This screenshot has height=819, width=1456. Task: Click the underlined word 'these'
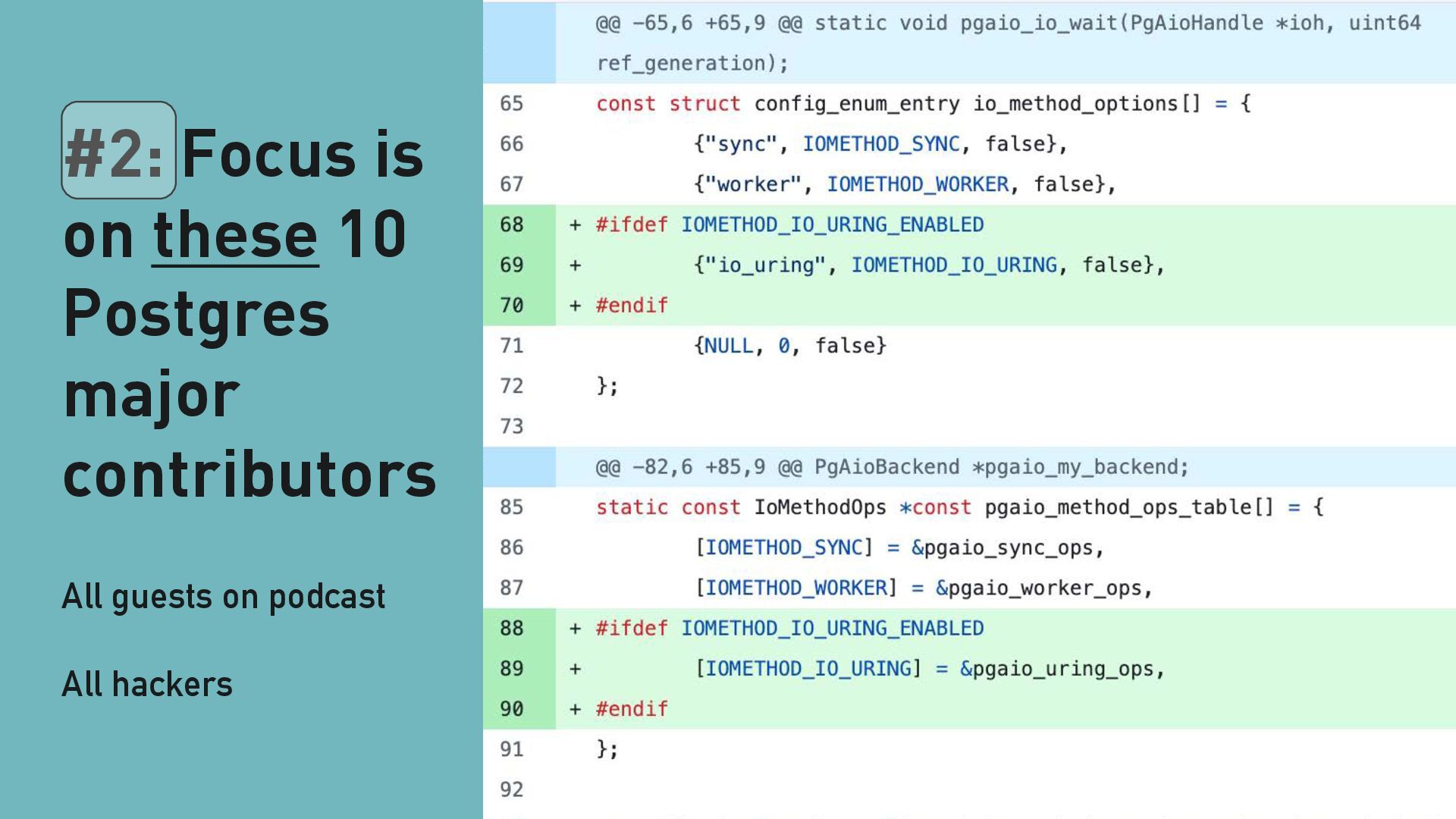click(x=235, y=234)
